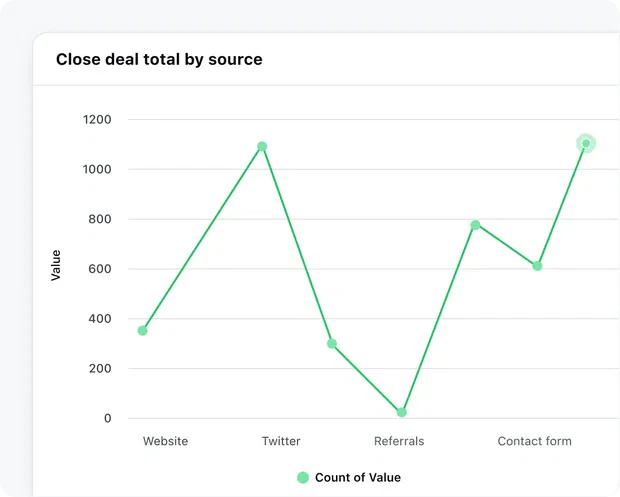620x497 pixels.
Task: Click the Close deal total by source title
Action: point(159,59)
